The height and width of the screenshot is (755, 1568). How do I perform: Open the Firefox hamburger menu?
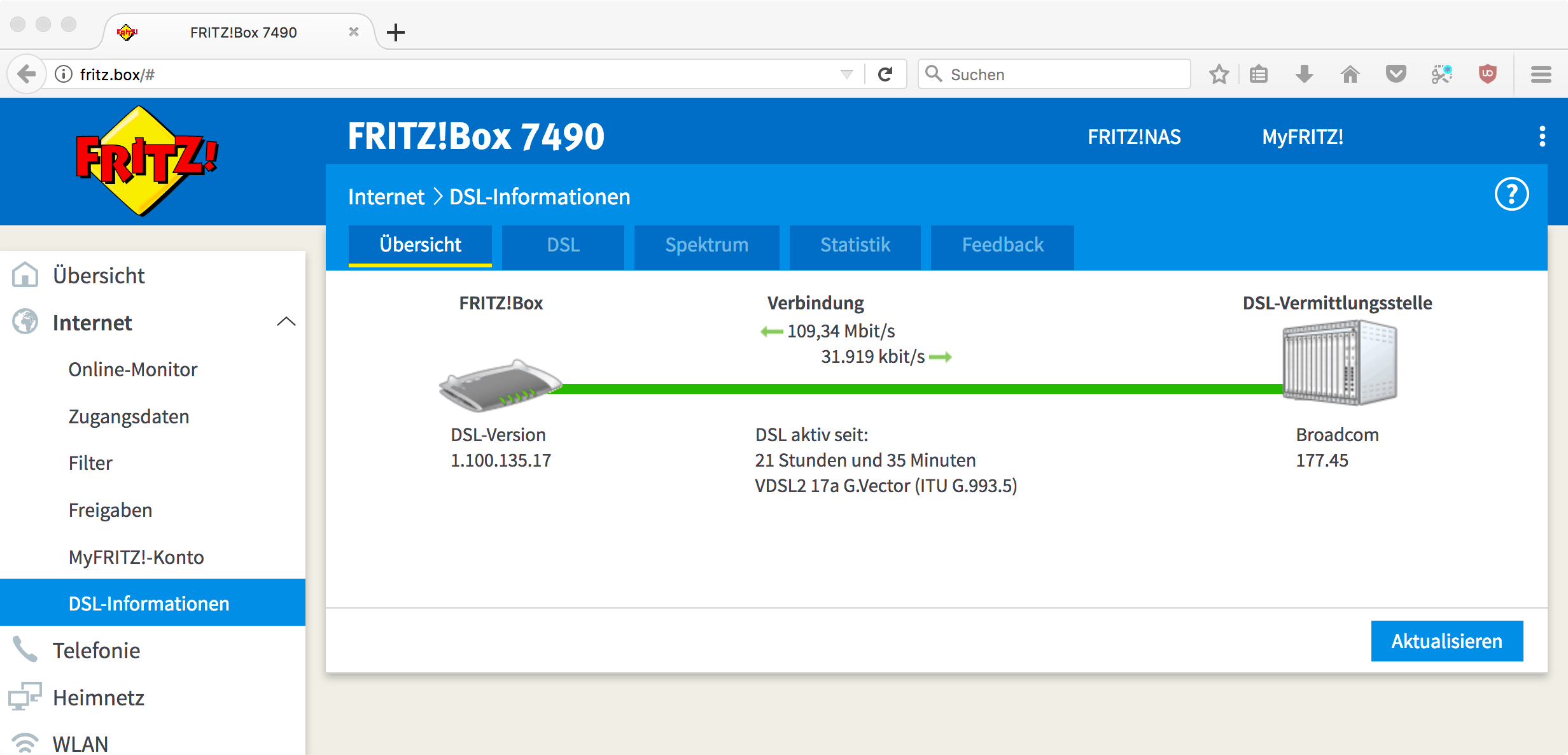coord(1541,74)
